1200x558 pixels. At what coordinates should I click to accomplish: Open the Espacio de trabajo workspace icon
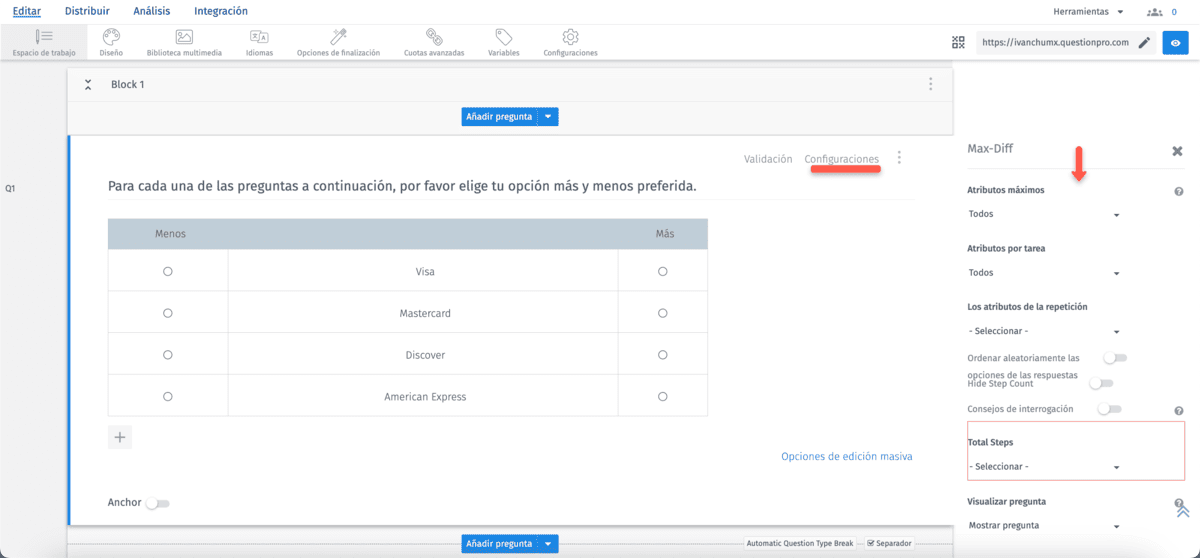43,37
